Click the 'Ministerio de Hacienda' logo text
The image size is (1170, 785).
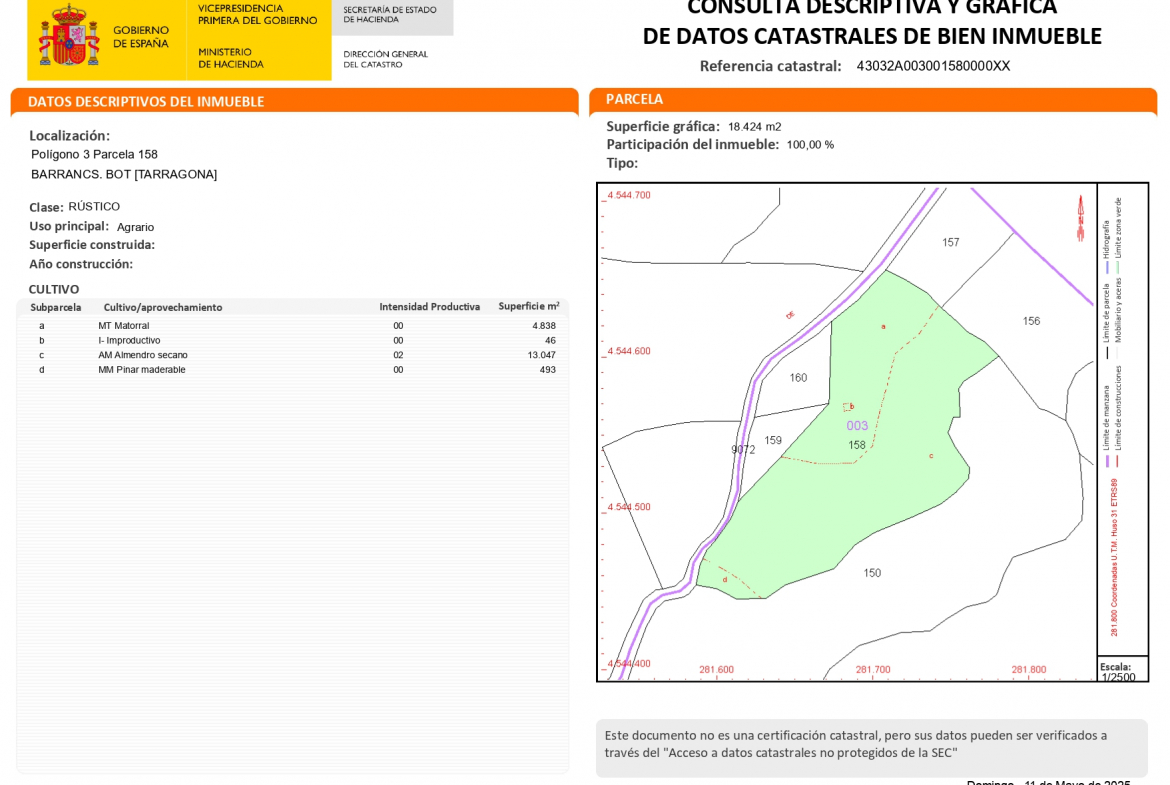coord(230,58)
